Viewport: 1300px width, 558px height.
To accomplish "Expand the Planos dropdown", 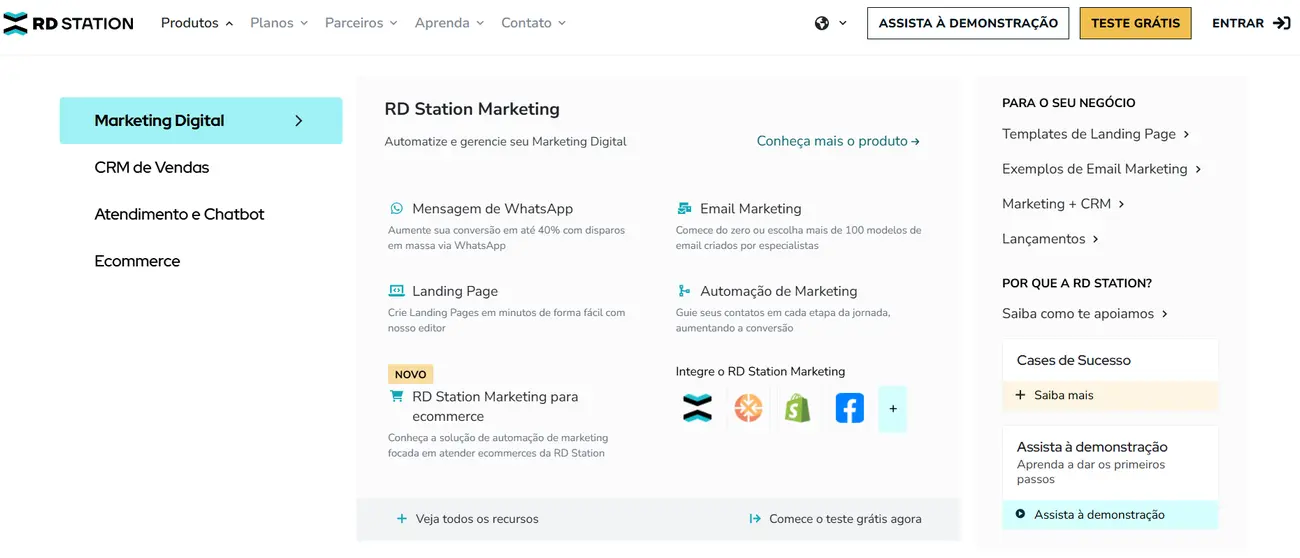I will point(279,23).
